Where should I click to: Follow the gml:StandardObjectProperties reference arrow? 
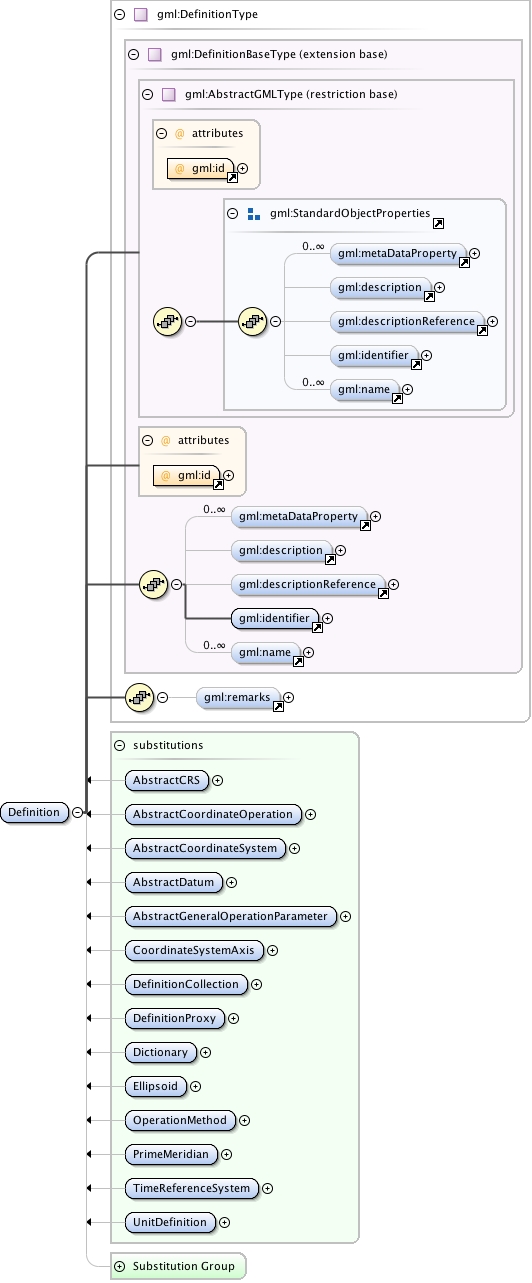coord(438,222)
